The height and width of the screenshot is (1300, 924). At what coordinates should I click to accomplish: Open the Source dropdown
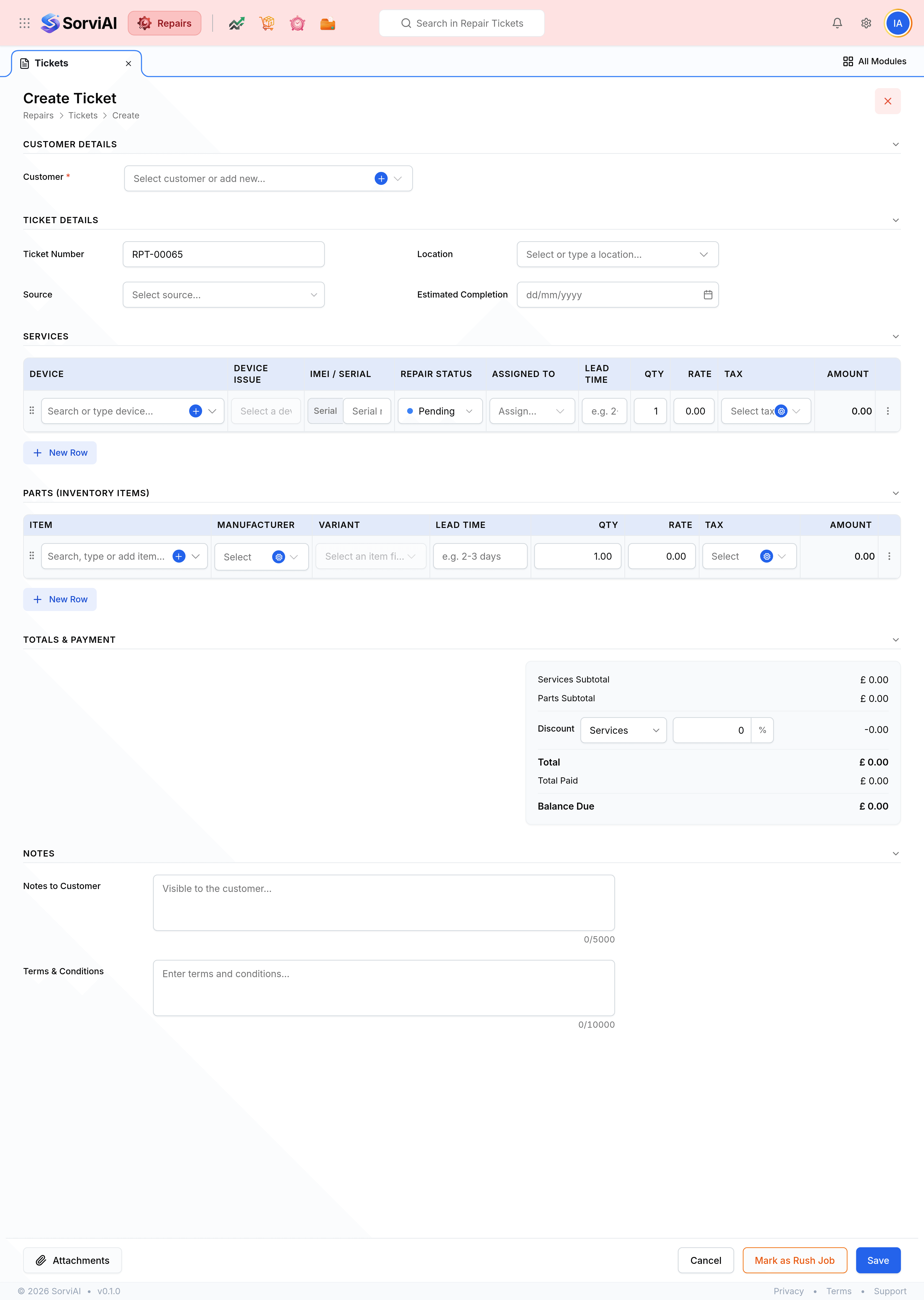click(x=224, y=295)
